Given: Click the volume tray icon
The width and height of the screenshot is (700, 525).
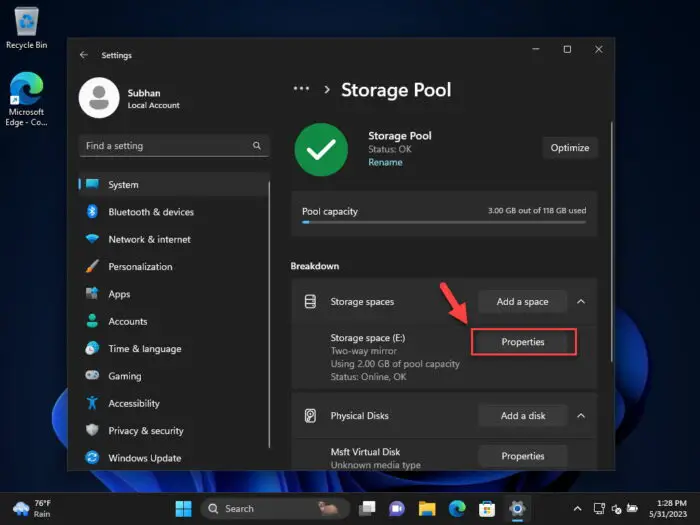Looking at the screenshot, I should pyautogui.click(x=616, y=509).
